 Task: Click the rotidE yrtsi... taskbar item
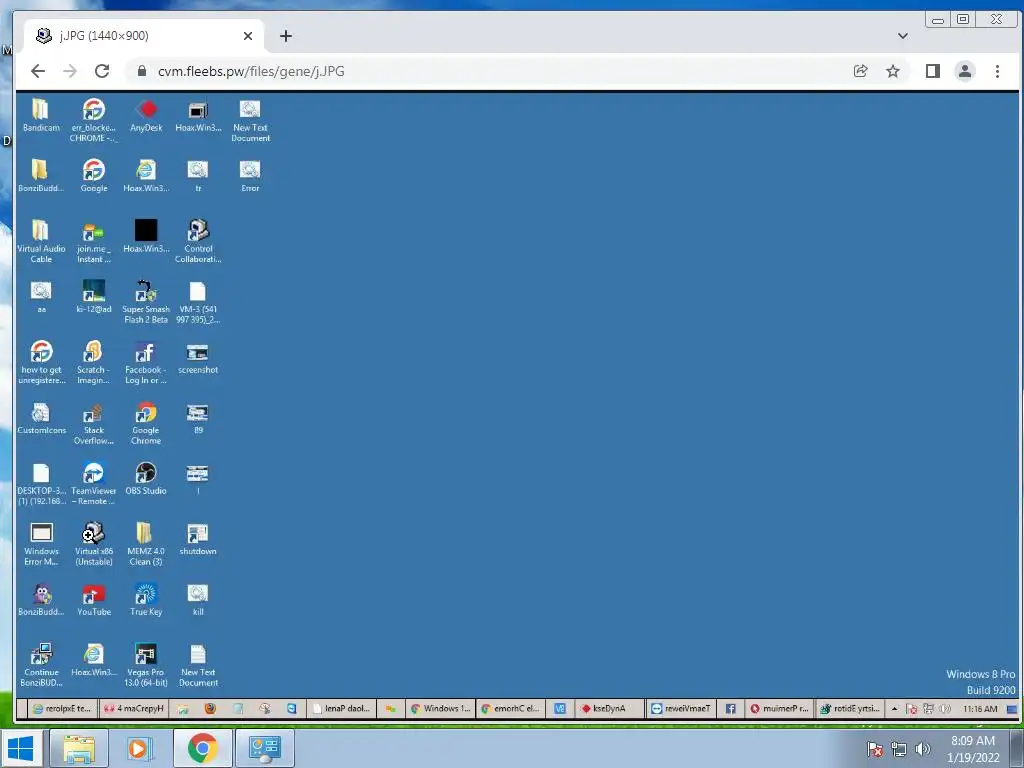click(850, 709)
